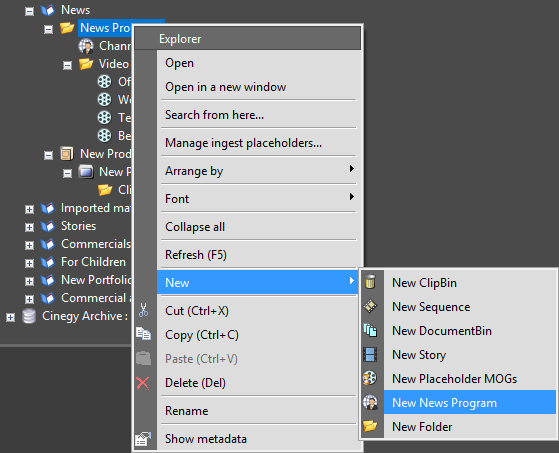Choose New DocumentBin in submenu
Viewport: 559px width, 453px height.
[470, 331]
